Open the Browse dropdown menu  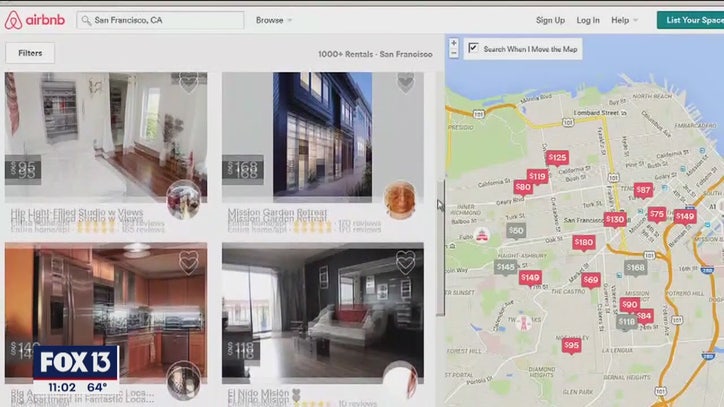pos(274,20)
